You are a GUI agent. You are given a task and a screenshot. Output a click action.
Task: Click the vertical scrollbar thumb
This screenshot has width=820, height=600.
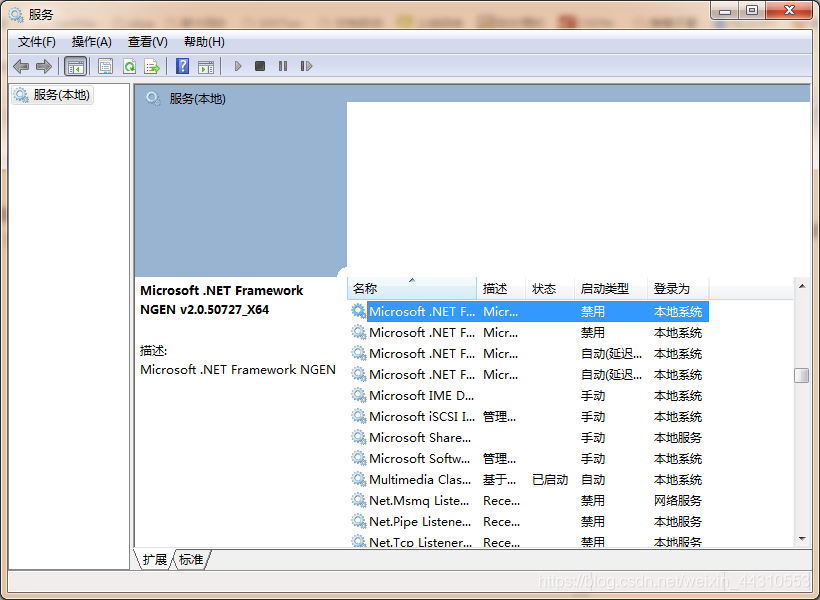tap(801, 375)
